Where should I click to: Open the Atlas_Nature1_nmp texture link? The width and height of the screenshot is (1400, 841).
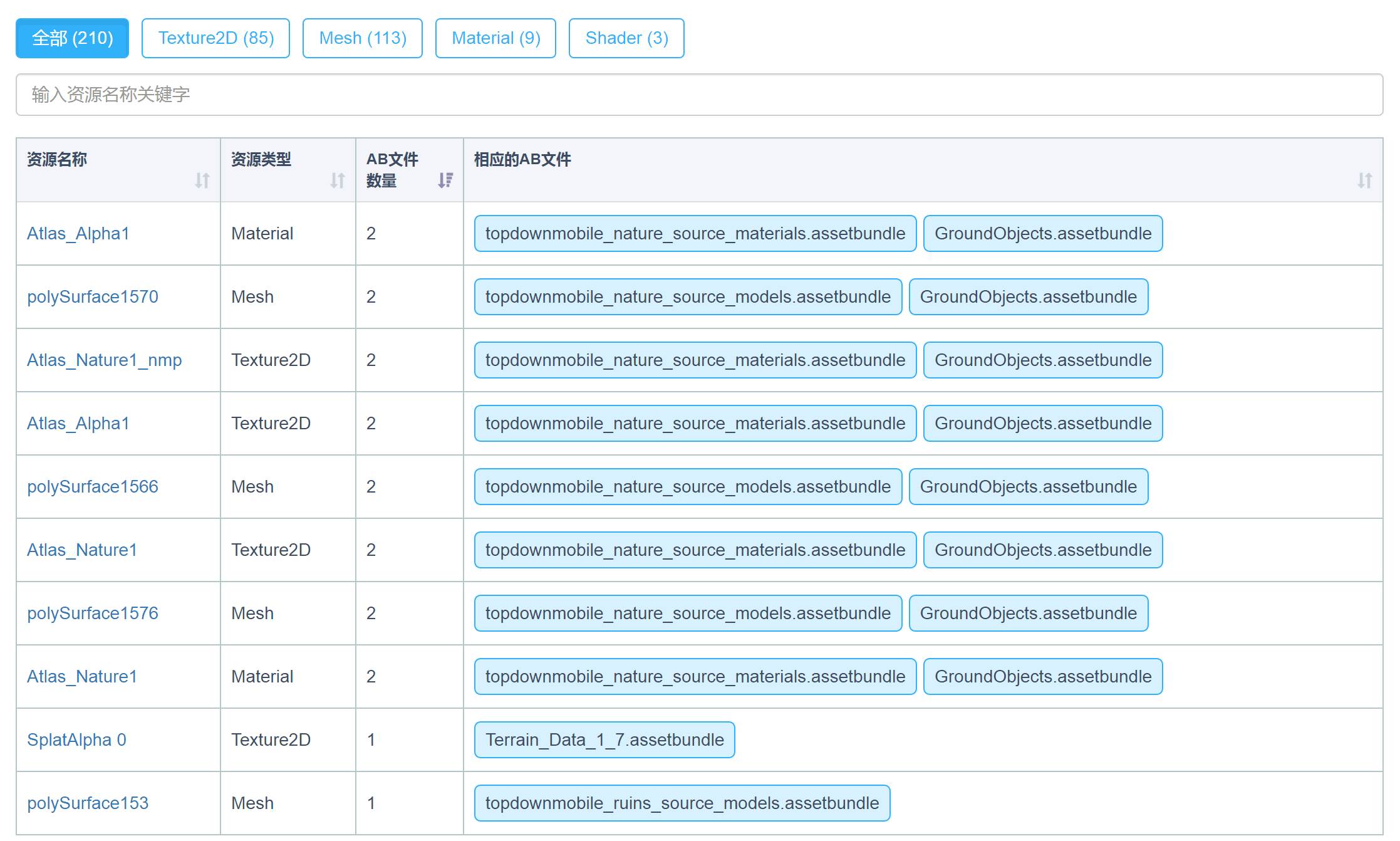pos(104,360)
